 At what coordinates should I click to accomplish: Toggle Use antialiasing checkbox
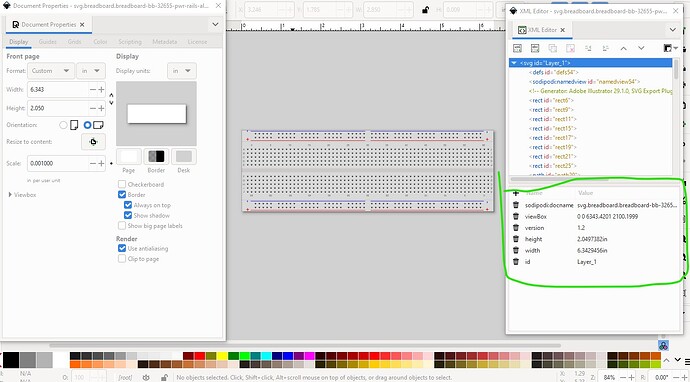122,248
